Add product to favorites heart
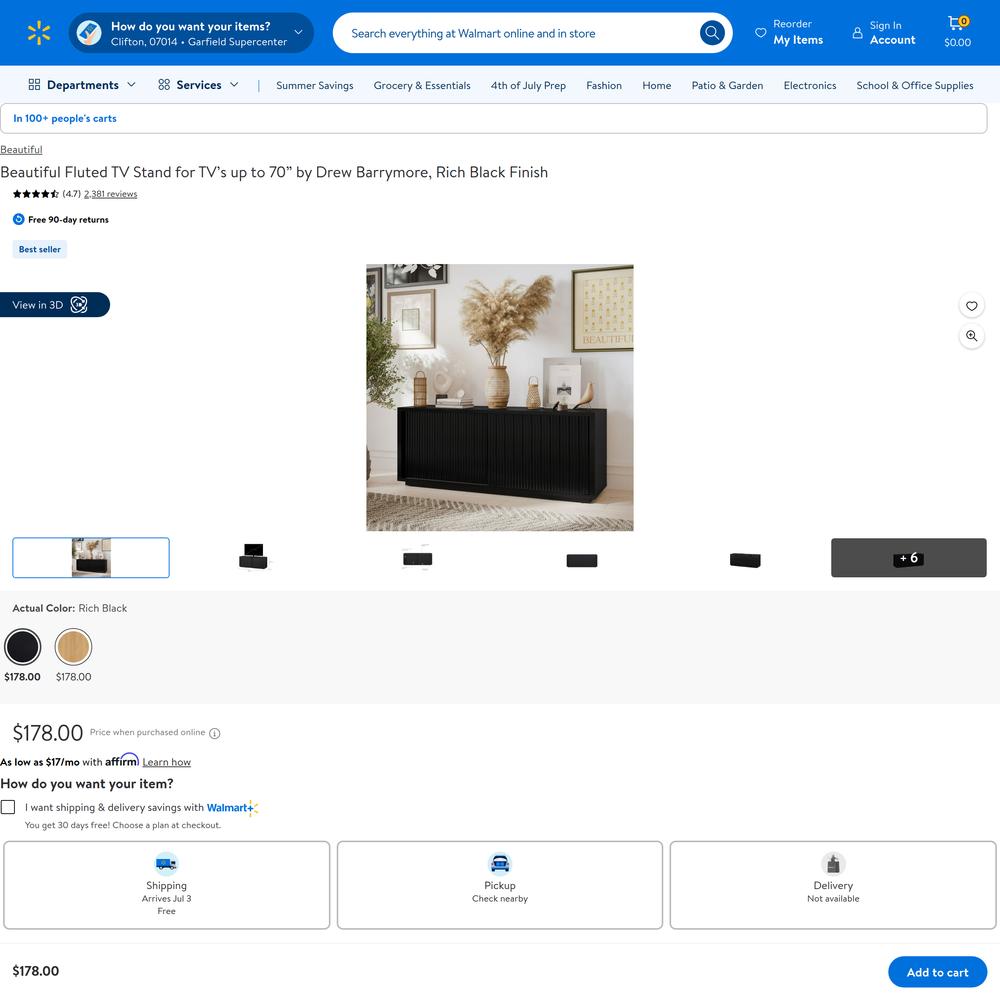This screenshot has height=1000, width=1000. pyautogui.click(x=971, y=306)
